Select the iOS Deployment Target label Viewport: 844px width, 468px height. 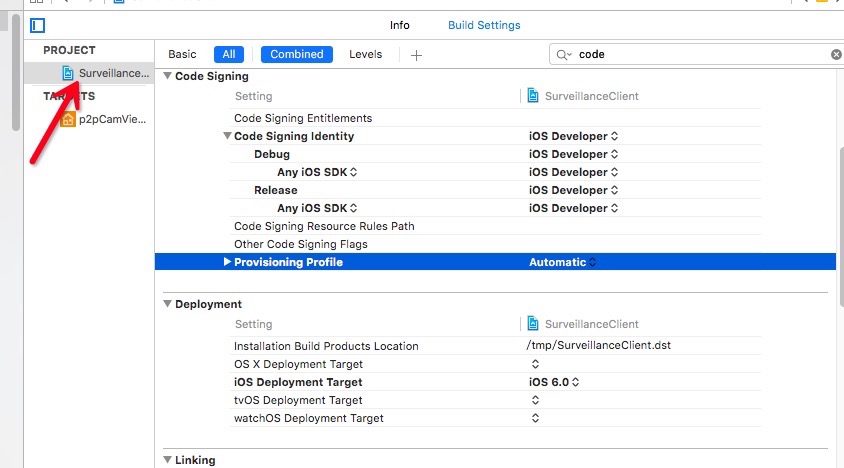click(x=298, y=382)
